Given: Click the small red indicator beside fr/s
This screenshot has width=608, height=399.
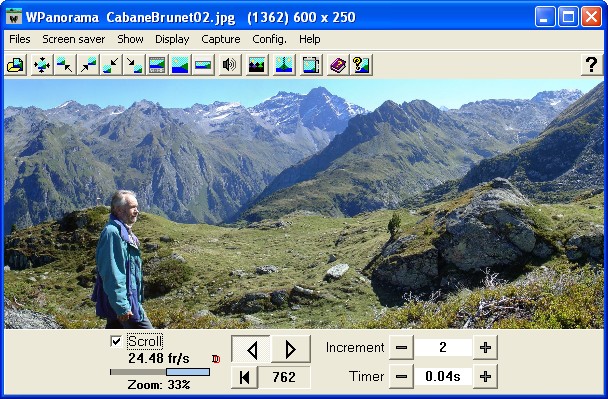Looking at the screenshot, I should coord(216,359).
